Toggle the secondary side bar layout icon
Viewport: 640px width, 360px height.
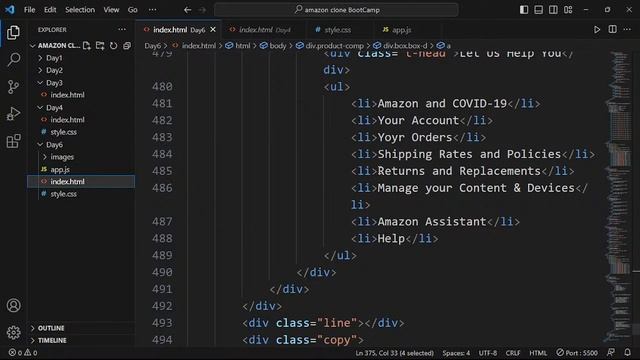[553, 10]
